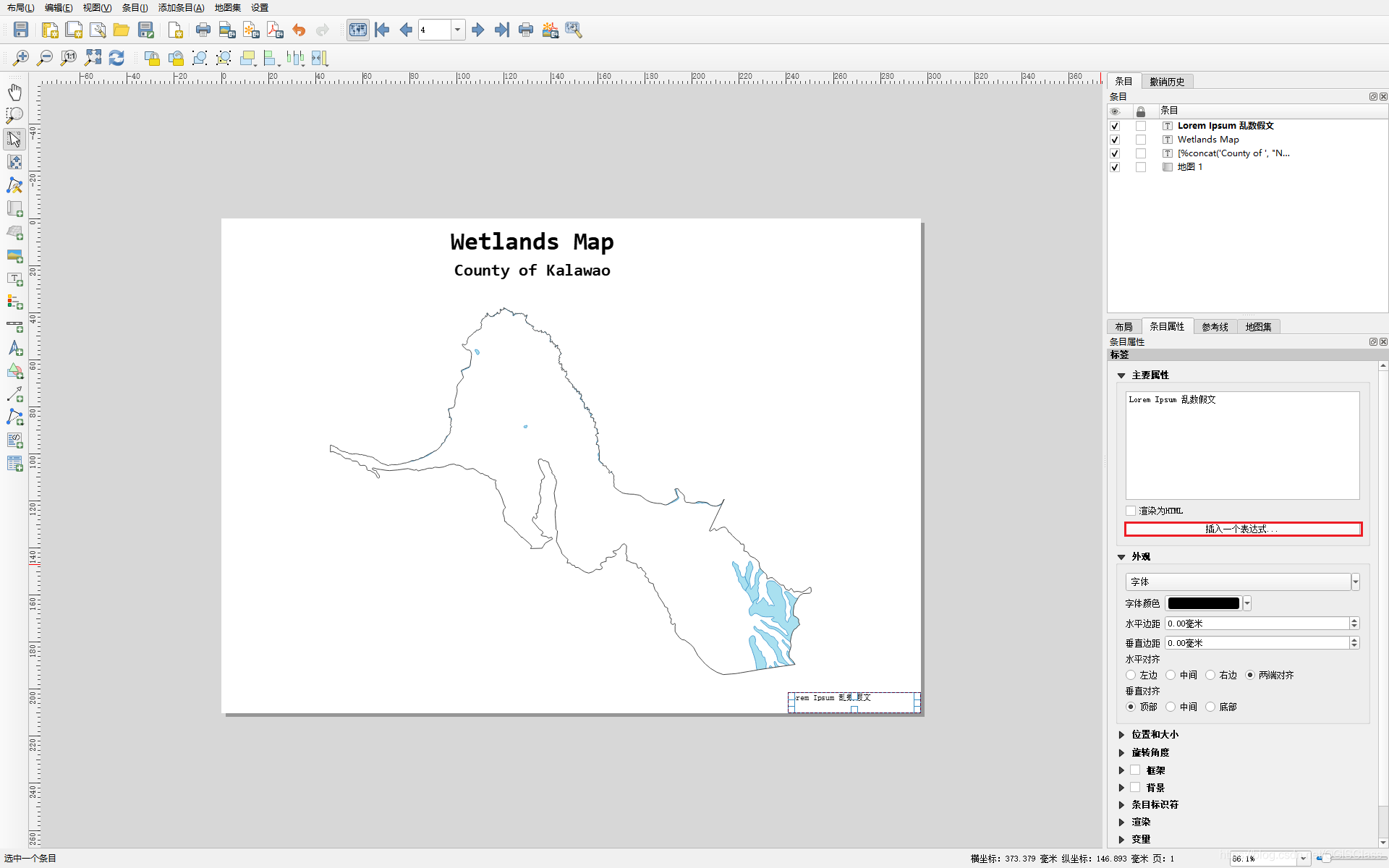Click the Print layout icon

203,30
